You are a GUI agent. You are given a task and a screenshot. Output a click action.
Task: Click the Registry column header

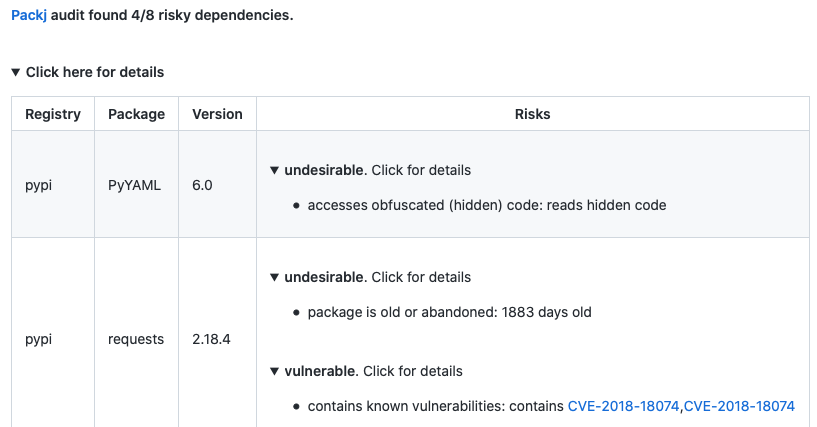pos(53,114)
